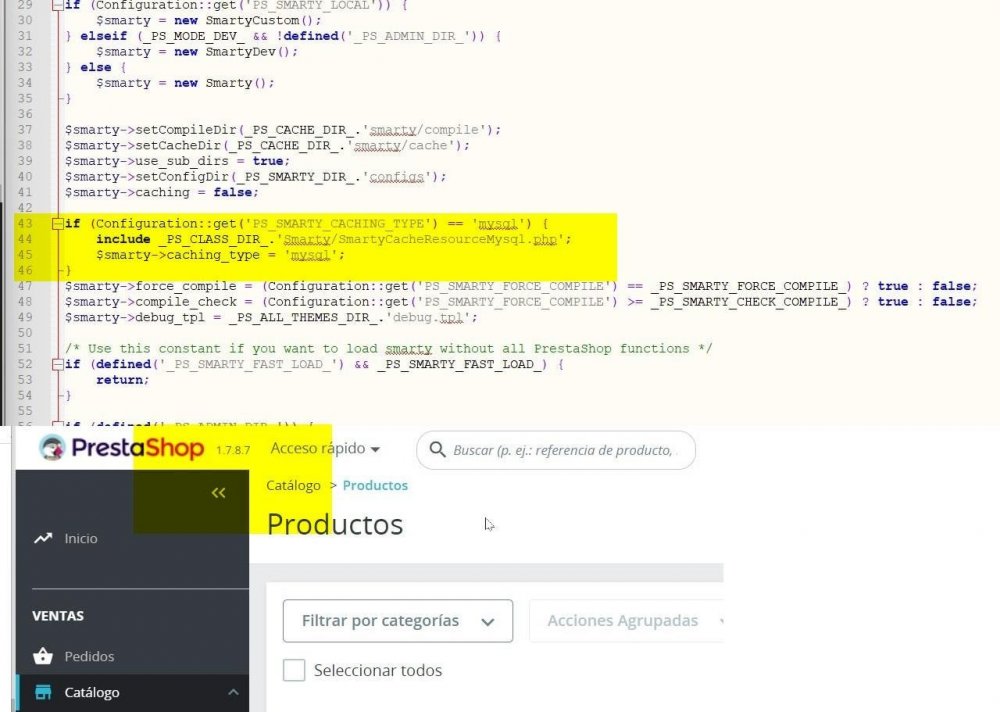
Task: Click the VENTAS section label
Action: [58, 616]
